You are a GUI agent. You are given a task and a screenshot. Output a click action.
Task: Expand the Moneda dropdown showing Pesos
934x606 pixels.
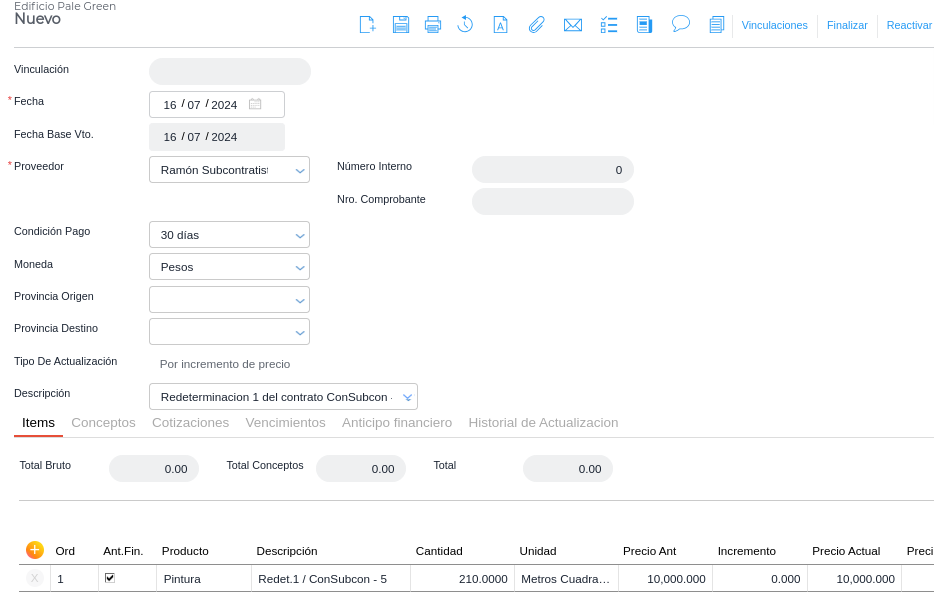pyautogui.click(x=300, y=268)
